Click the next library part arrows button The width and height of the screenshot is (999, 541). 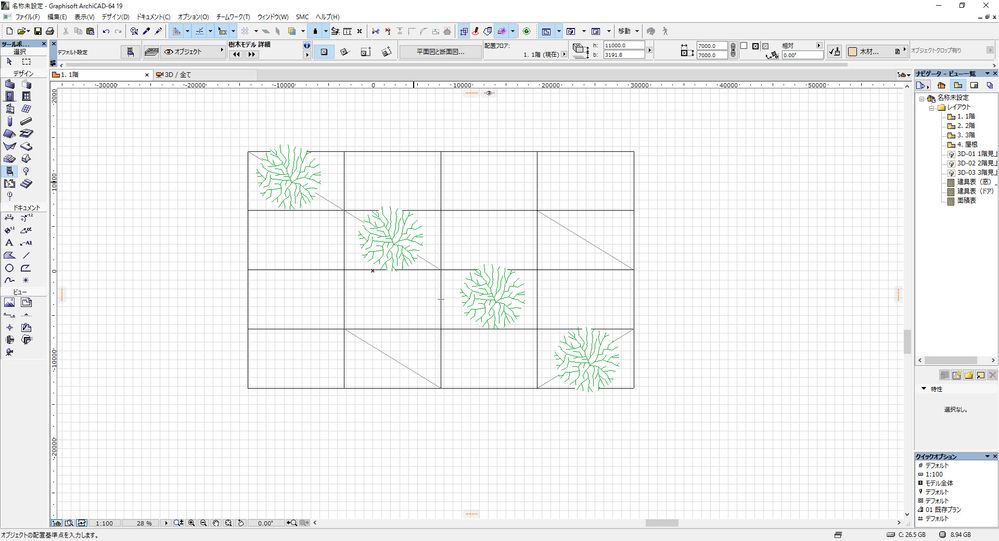252,55
